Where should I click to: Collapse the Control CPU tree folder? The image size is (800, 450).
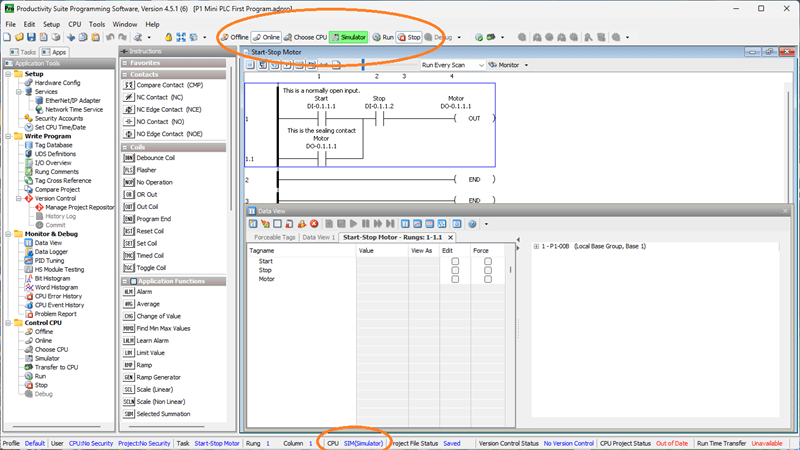coord(9,322)
